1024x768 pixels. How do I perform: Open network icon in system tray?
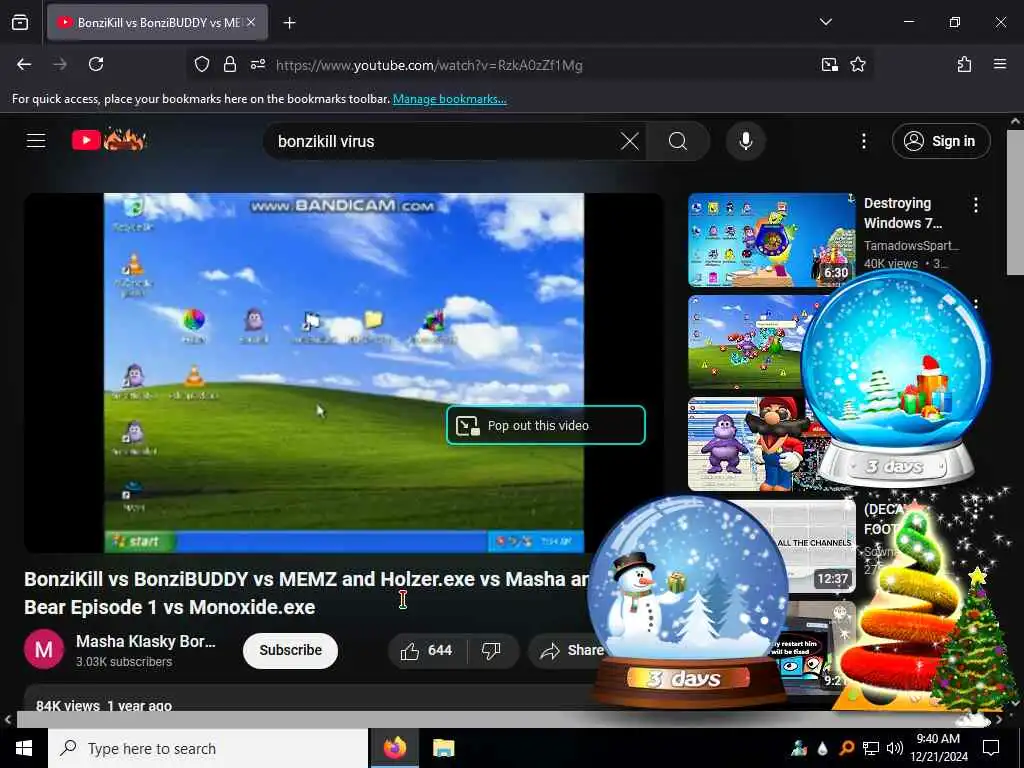[x=871, y=748]
